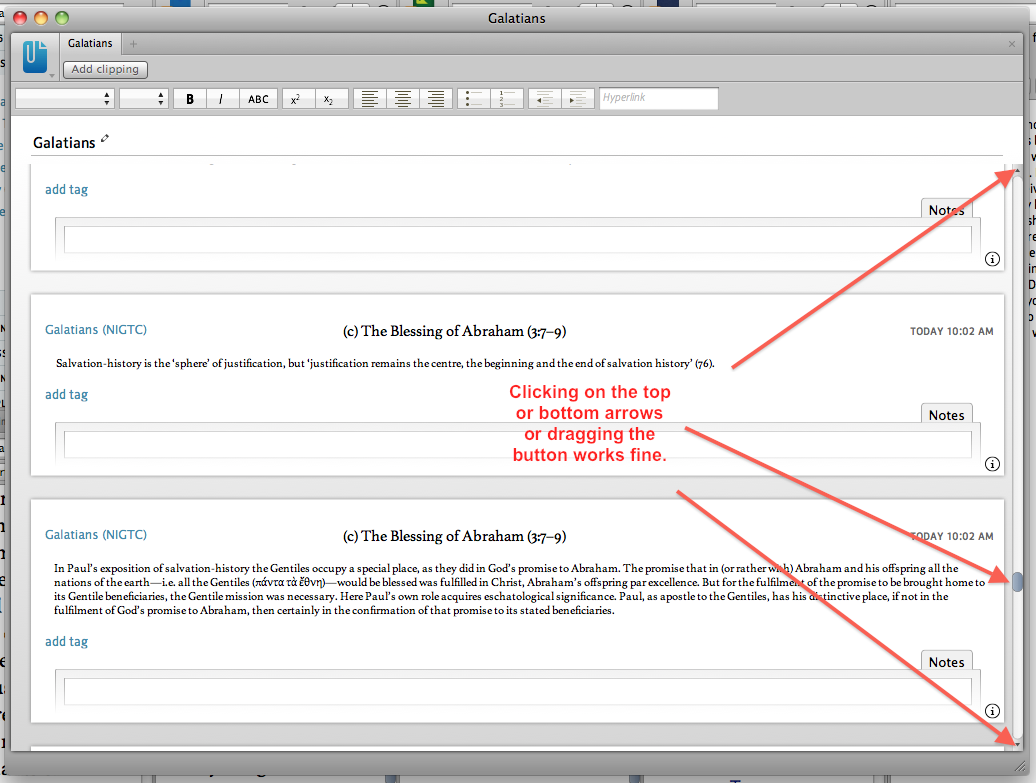
Task: Click the Galatians document title text
Action: click(x=64, y=143)
